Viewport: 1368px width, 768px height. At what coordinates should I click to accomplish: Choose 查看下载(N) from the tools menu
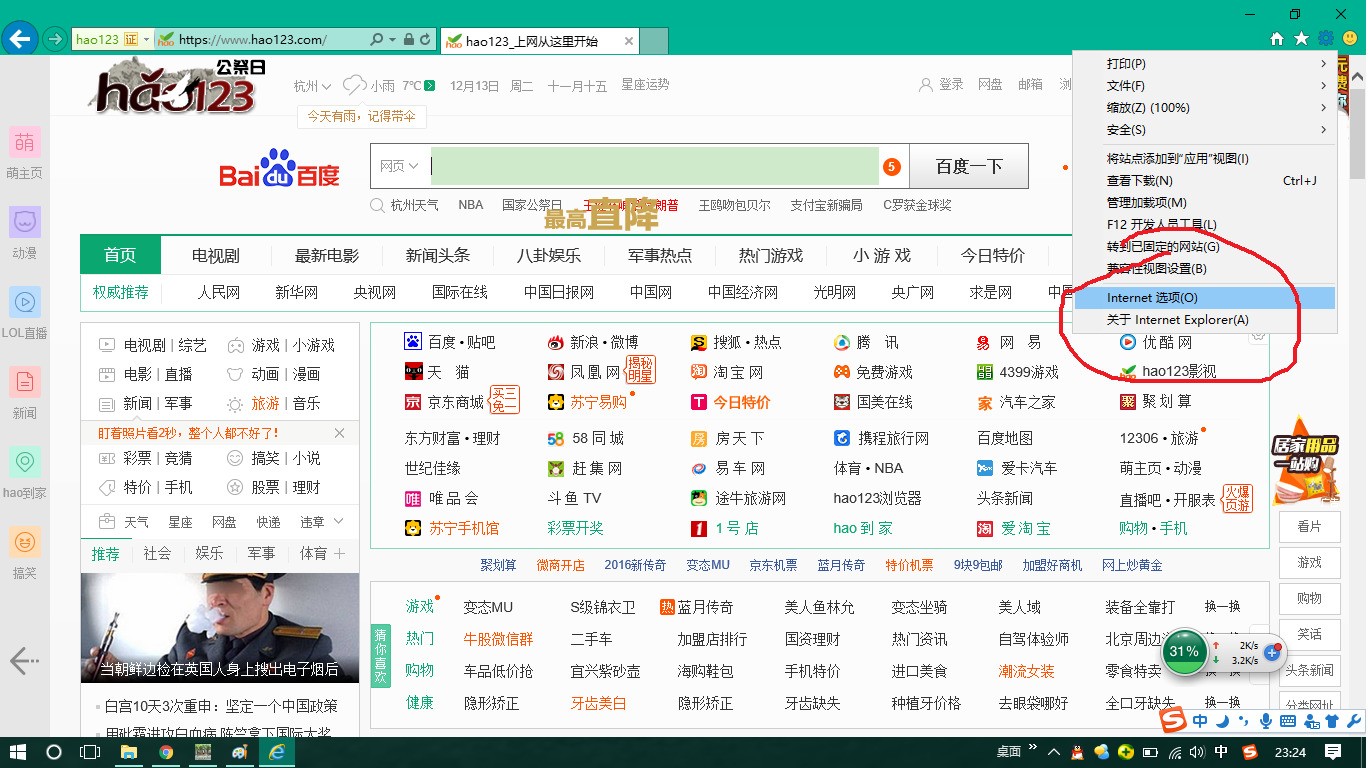tap(1203, 181)
